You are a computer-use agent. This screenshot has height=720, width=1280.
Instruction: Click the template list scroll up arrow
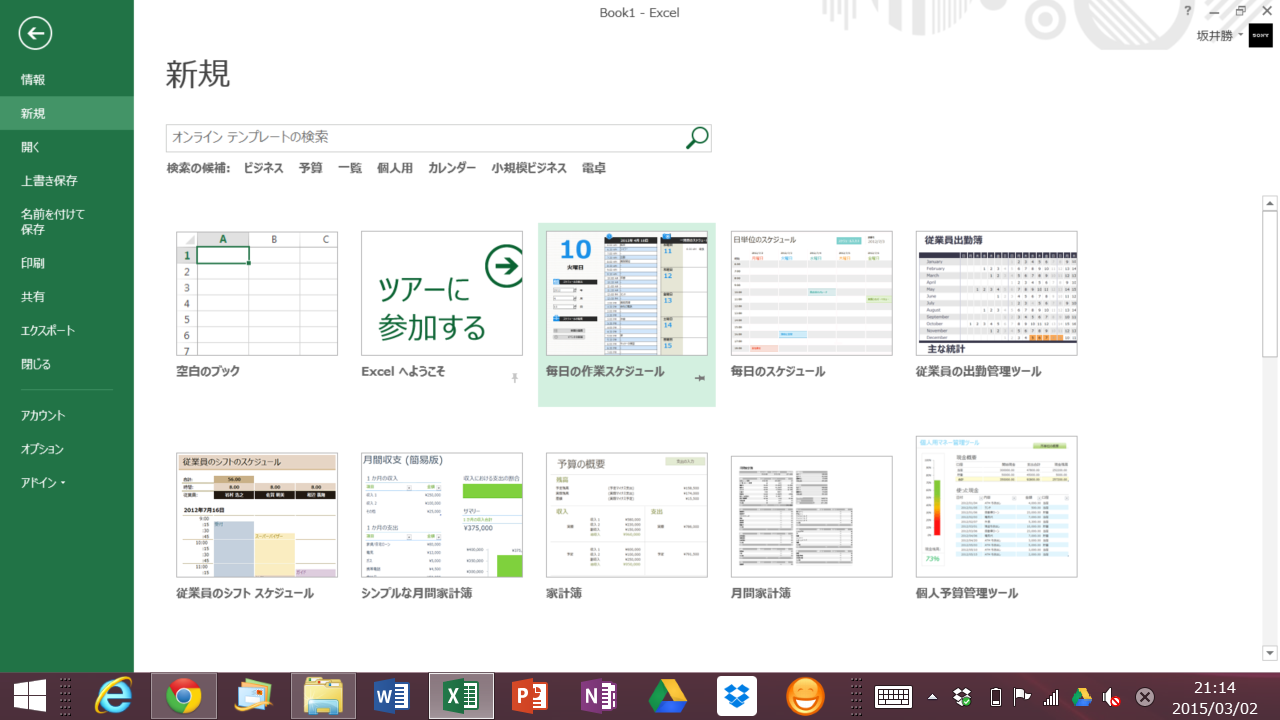(x=1270, y=203)
